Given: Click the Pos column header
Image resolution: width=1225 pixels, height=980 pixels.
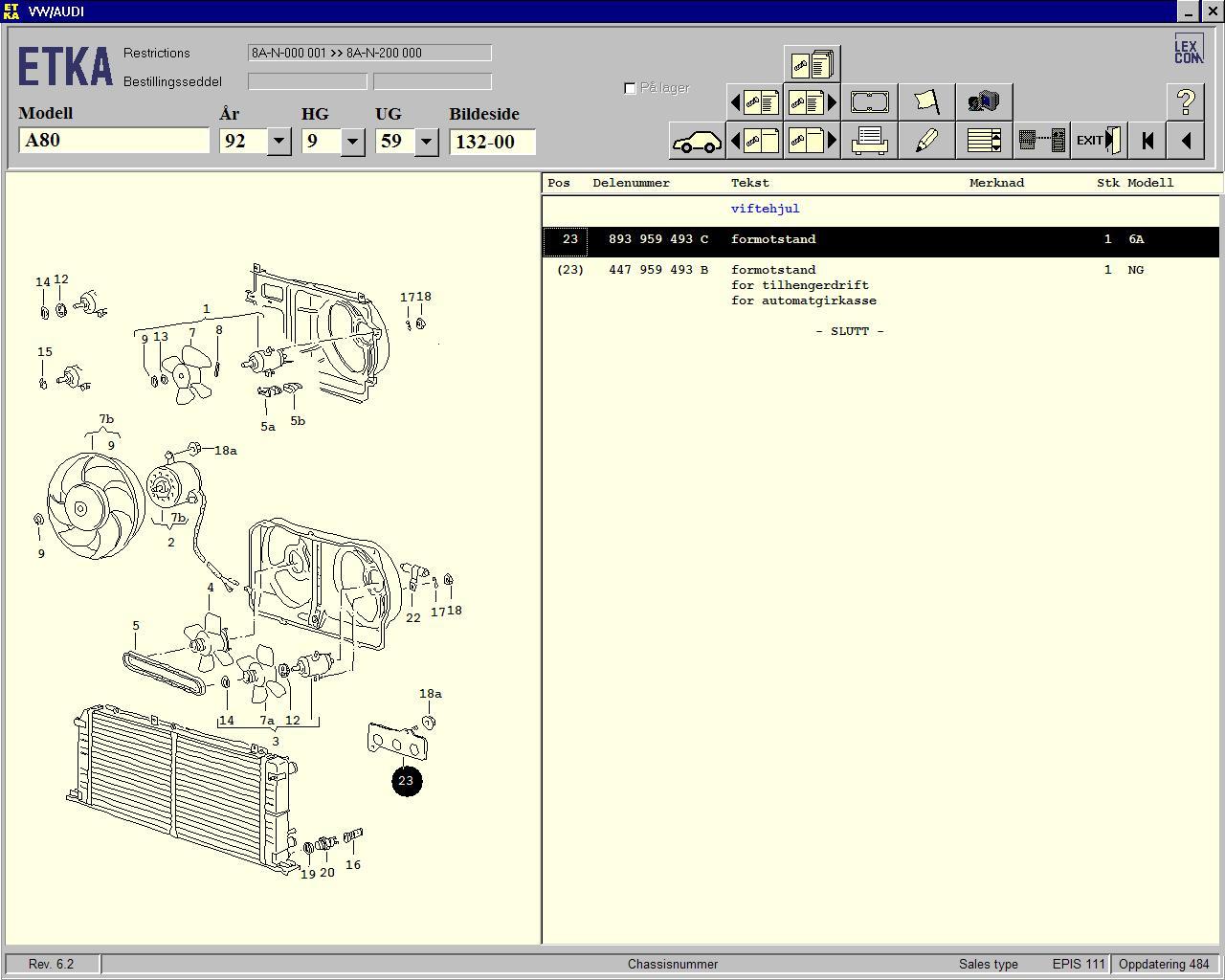Looking at the screenshot, I should tap(559, 183).
